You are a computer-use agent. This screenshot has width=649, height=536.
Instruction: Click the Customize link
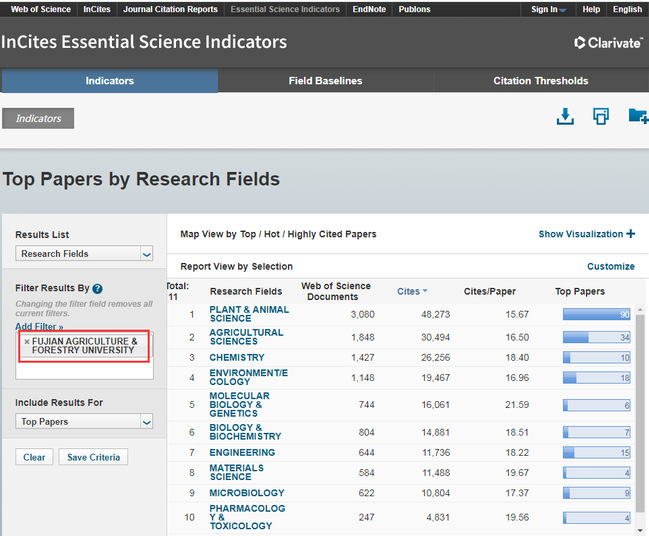pos(610,267)
